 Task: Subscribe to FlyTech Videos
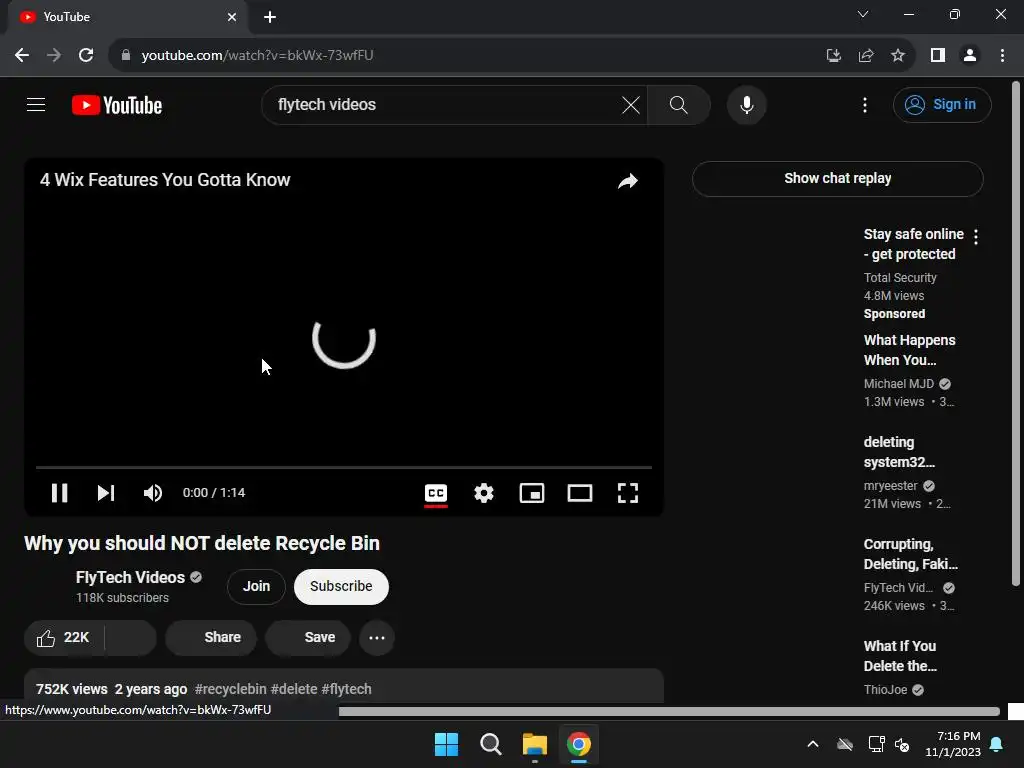[x=341, y=586]
